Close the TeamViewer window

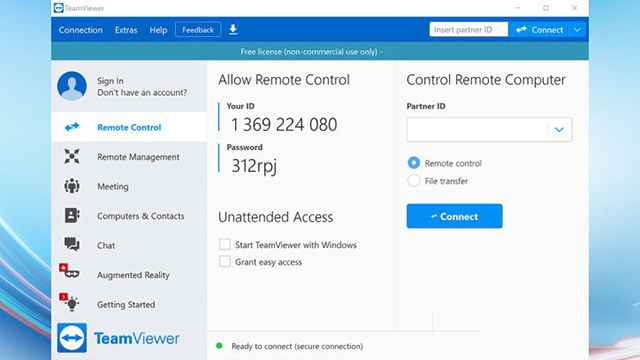tap(574, 8)
